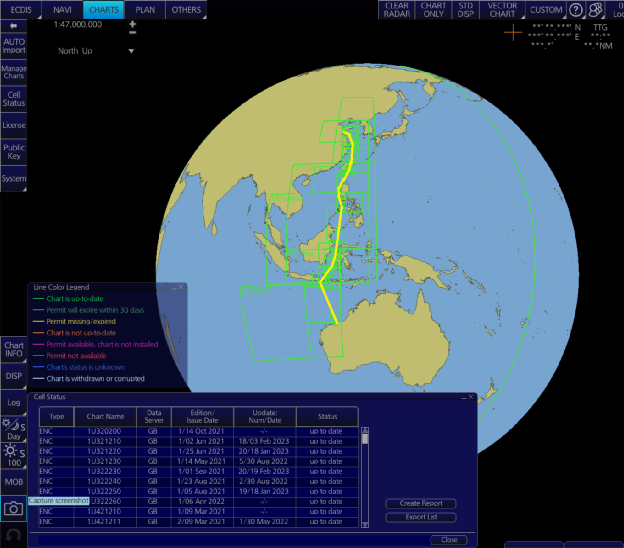
Task: Click 'Chart is withdrawn or corrupted' legend entry
Action: coord(96,379)
